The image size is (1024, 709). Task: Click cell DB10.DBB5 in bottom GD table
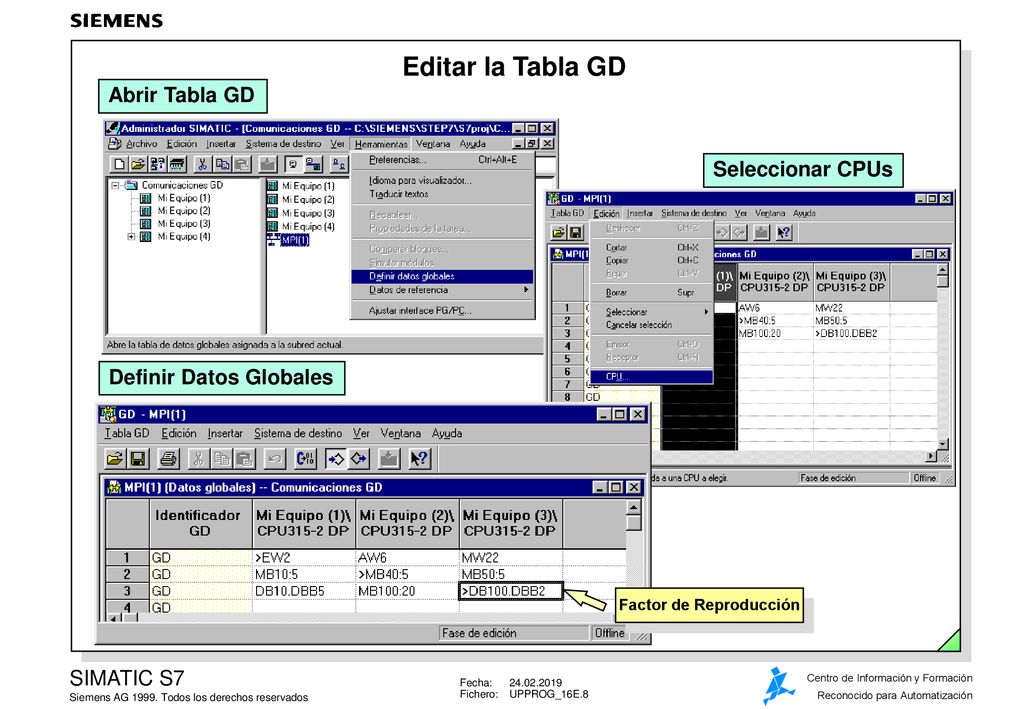[304, 591]
